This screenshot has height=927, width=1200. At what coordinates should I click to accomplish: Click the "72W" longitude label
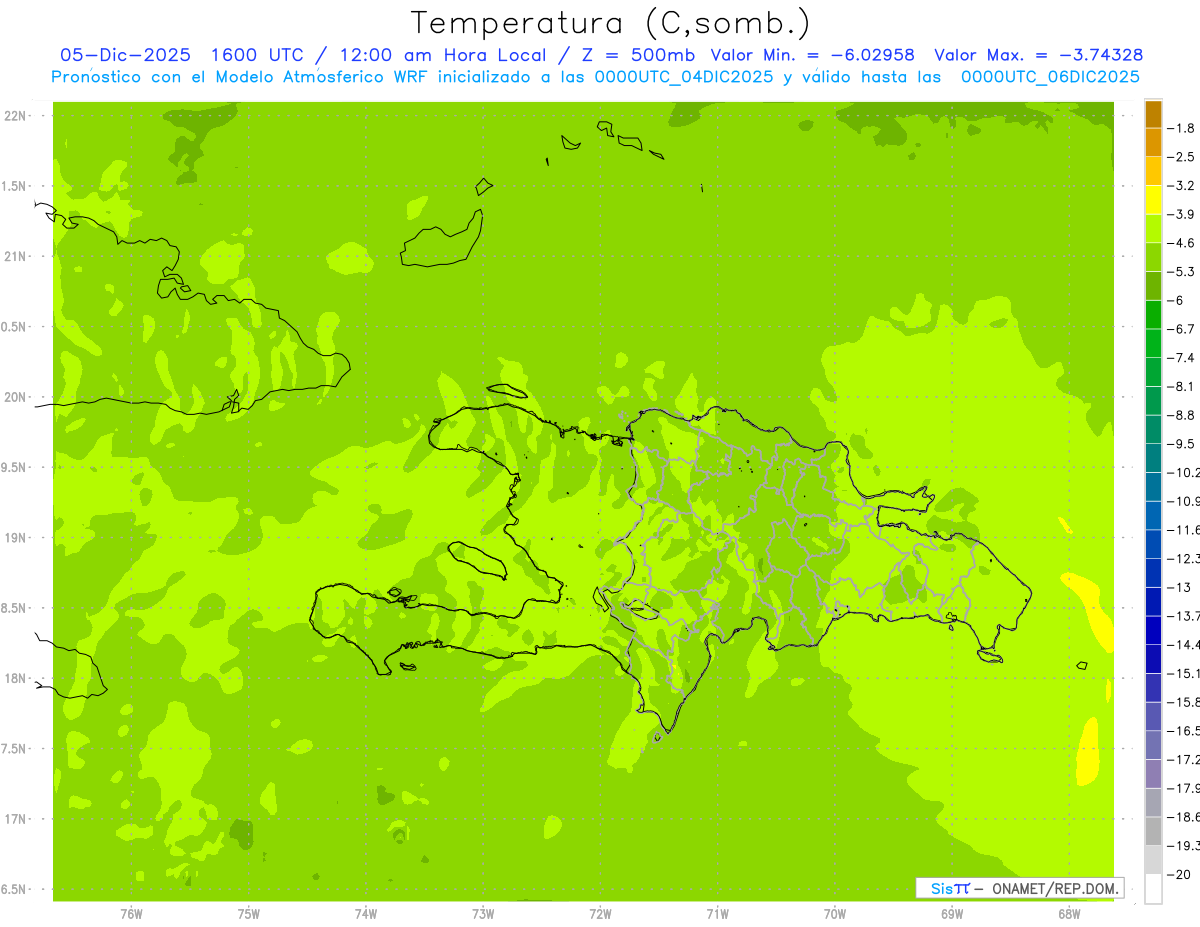pyautogui.click(x=601, y=914)
